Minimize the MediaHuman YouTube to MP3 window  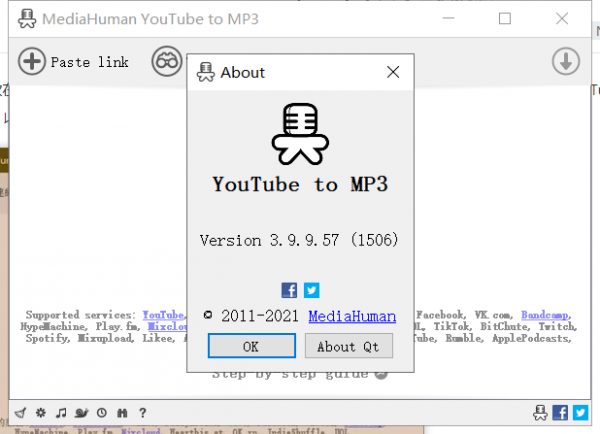pyautogui.click(x=448, y=18)
